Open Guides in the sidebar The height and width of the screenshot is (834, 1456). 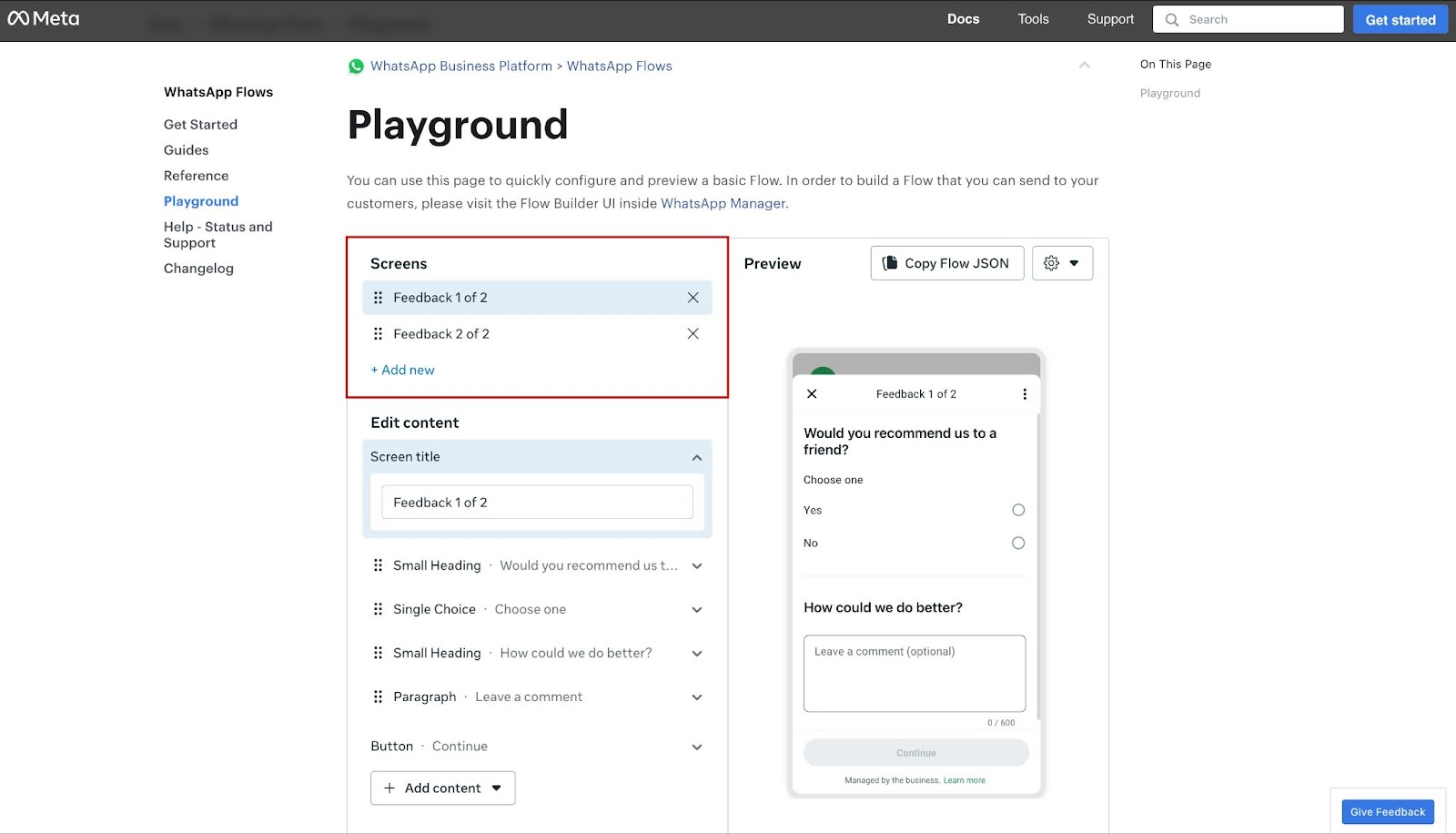187,150
